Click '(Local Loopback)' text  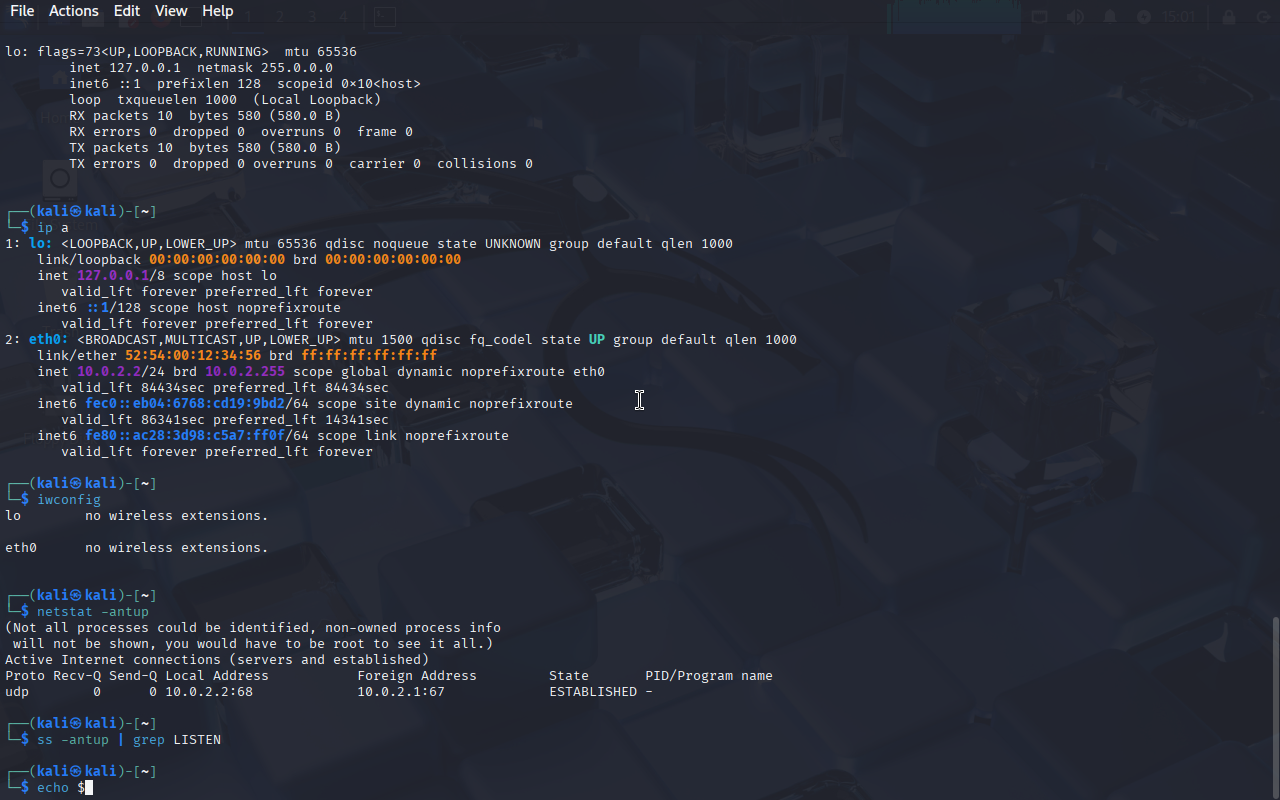(x=317, y=100)
